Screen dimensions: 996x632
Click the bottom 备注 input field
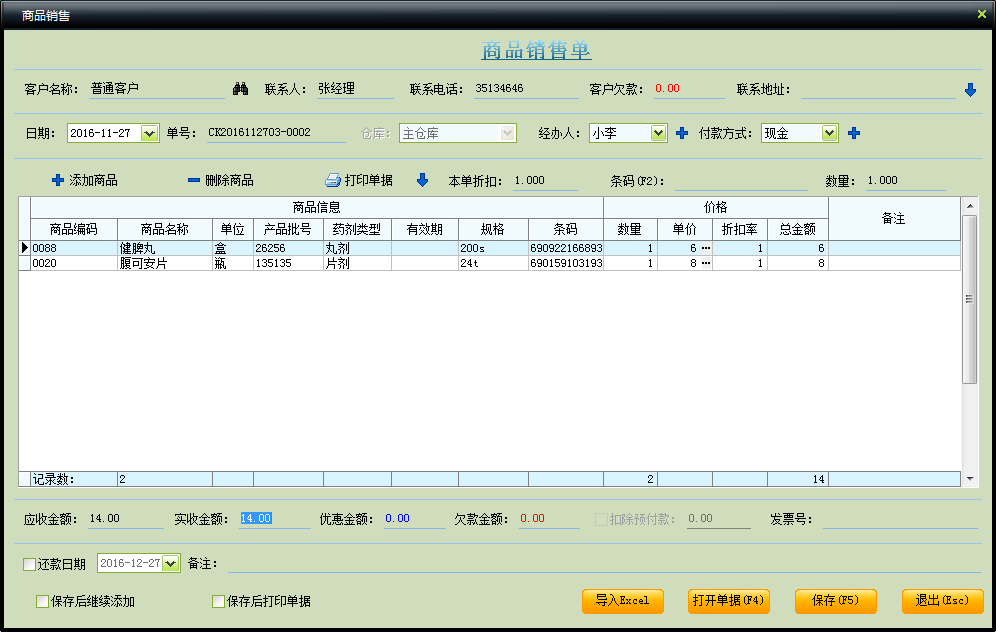(x=603, y=564)
